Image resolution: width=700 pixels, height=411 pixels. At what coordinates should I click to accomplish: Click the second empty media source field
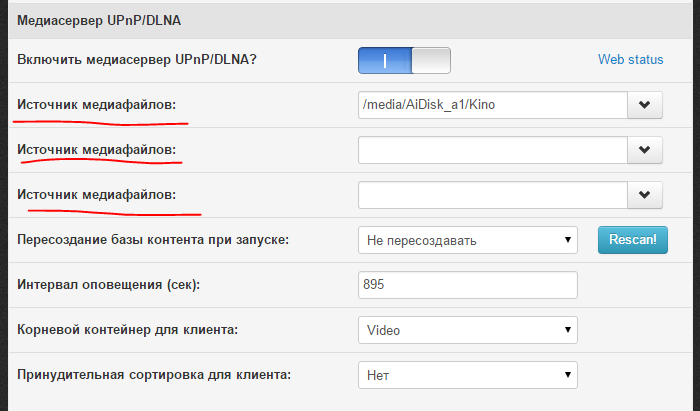click(x=492, y=149)
